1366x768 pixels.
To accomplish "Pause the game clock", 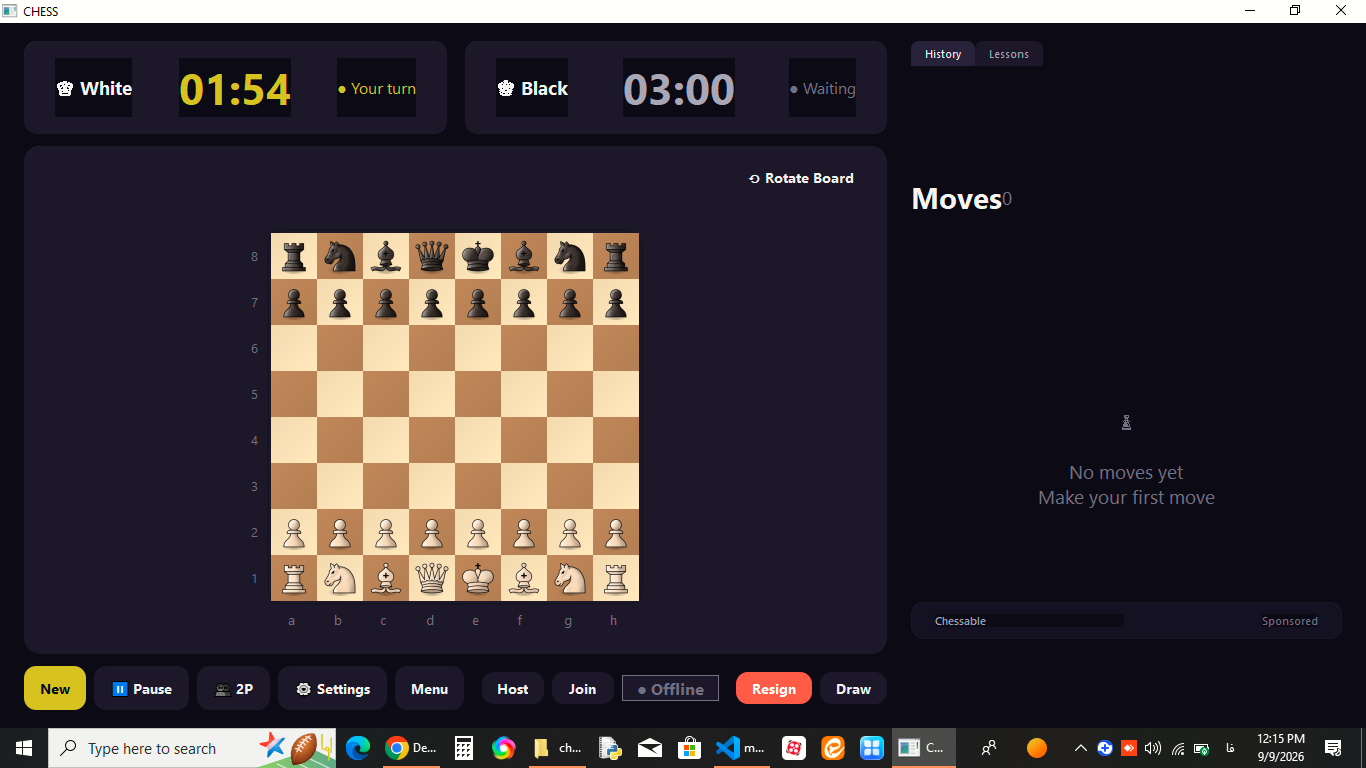I will pos(141,688).
